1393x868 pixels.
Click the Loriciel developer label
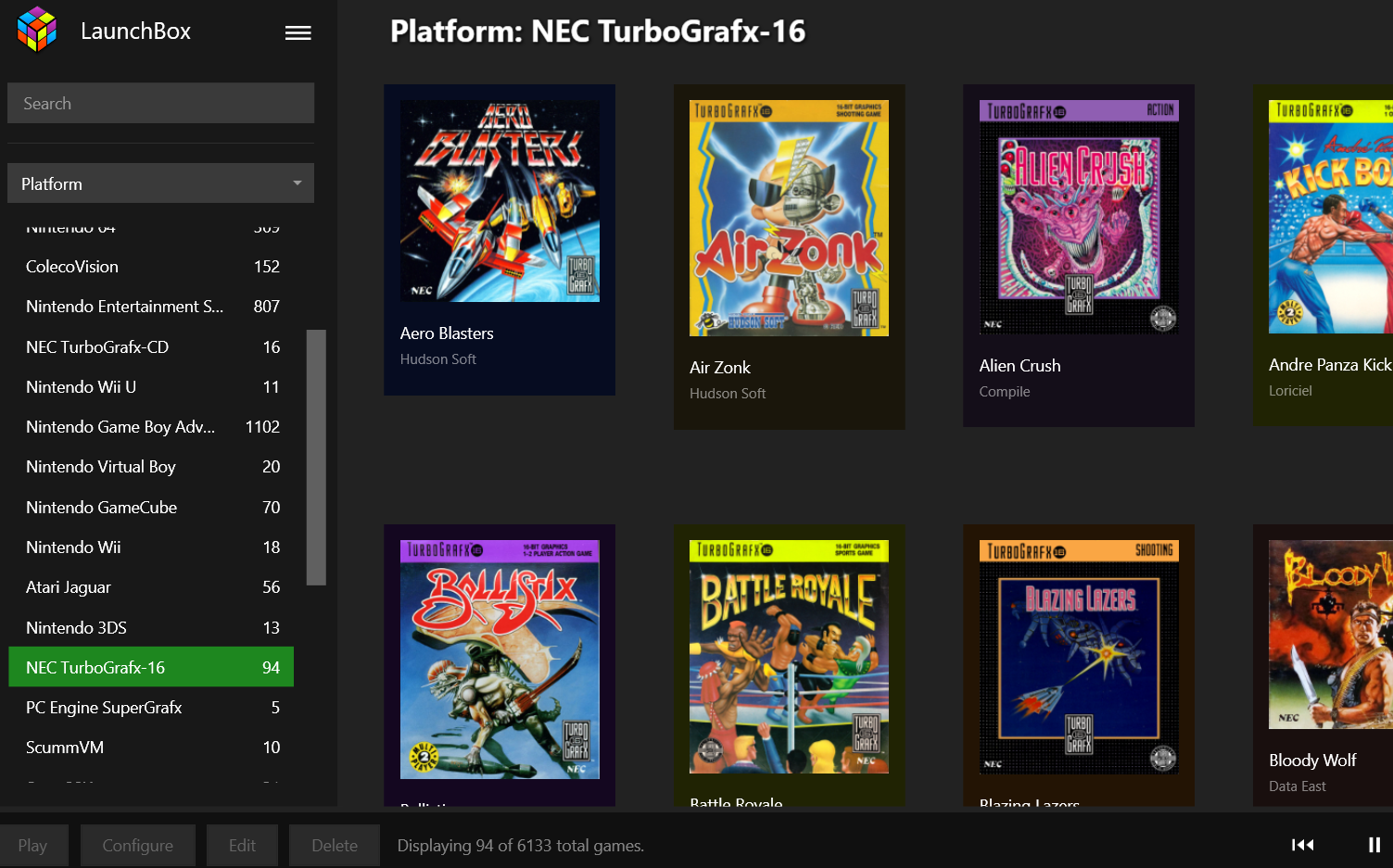(x=1290, y=391)
